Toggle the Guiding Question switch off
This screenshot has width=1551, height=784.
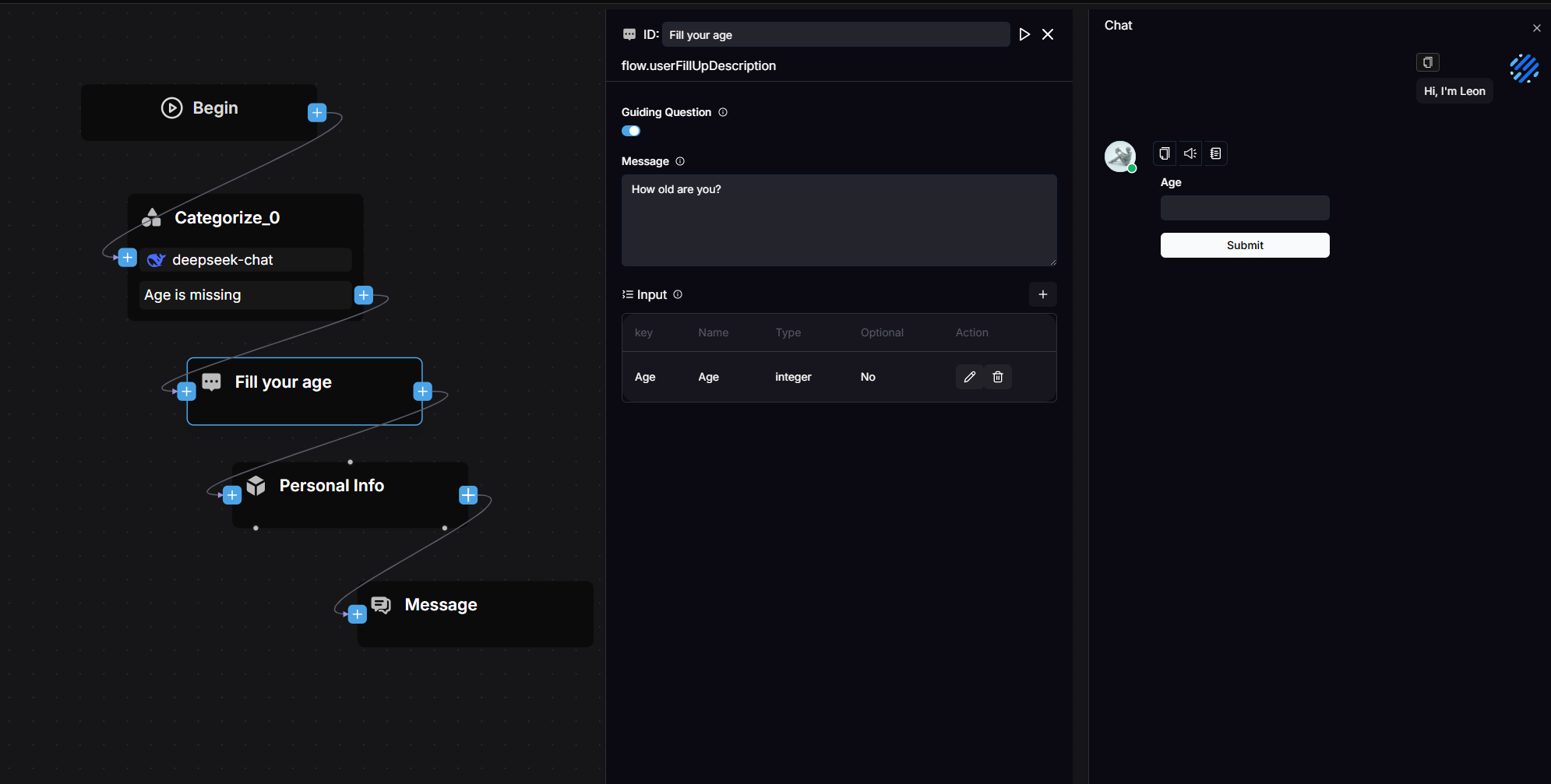point(631,131)
